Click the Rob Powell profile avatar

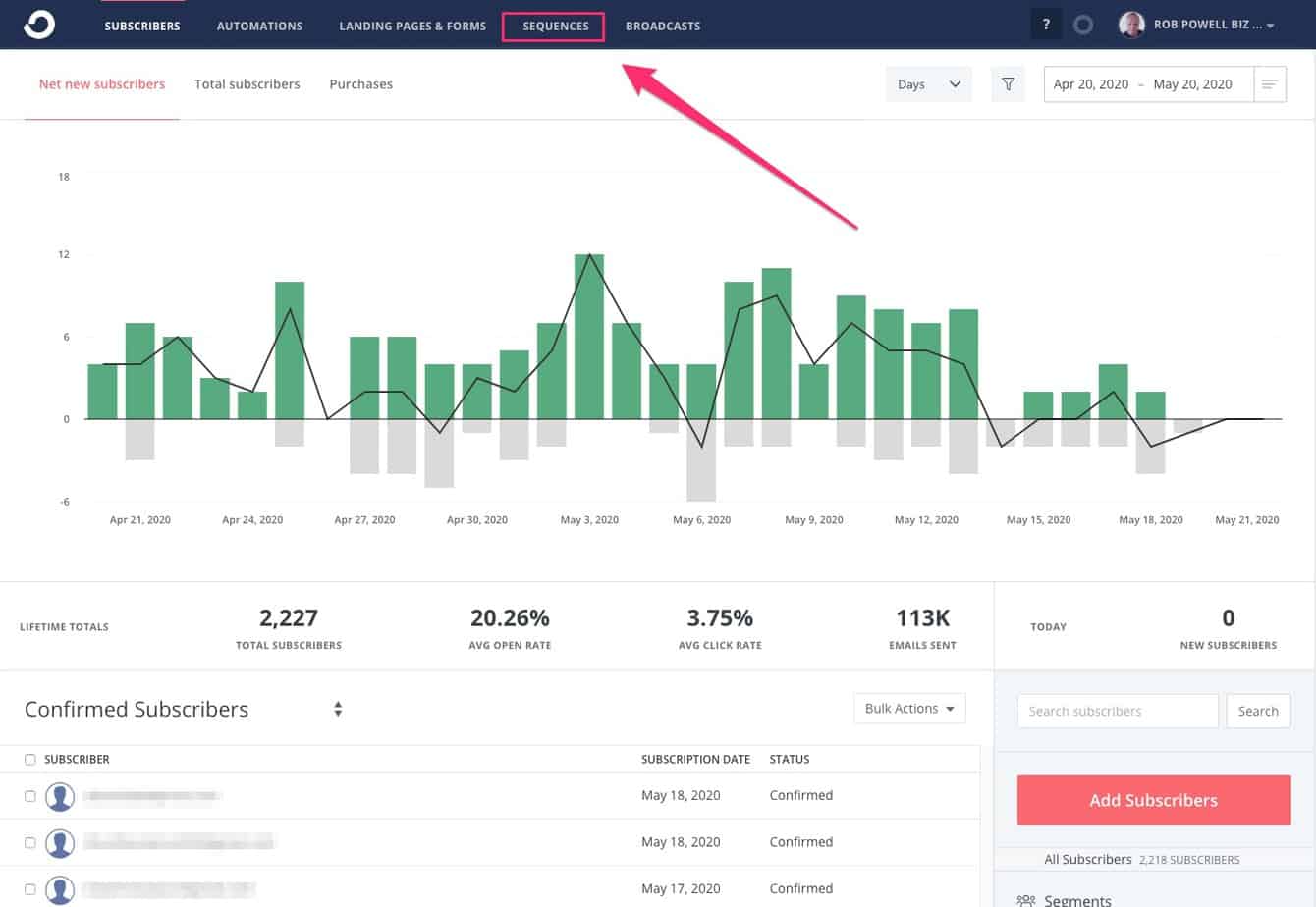(x=1131, y=25)
